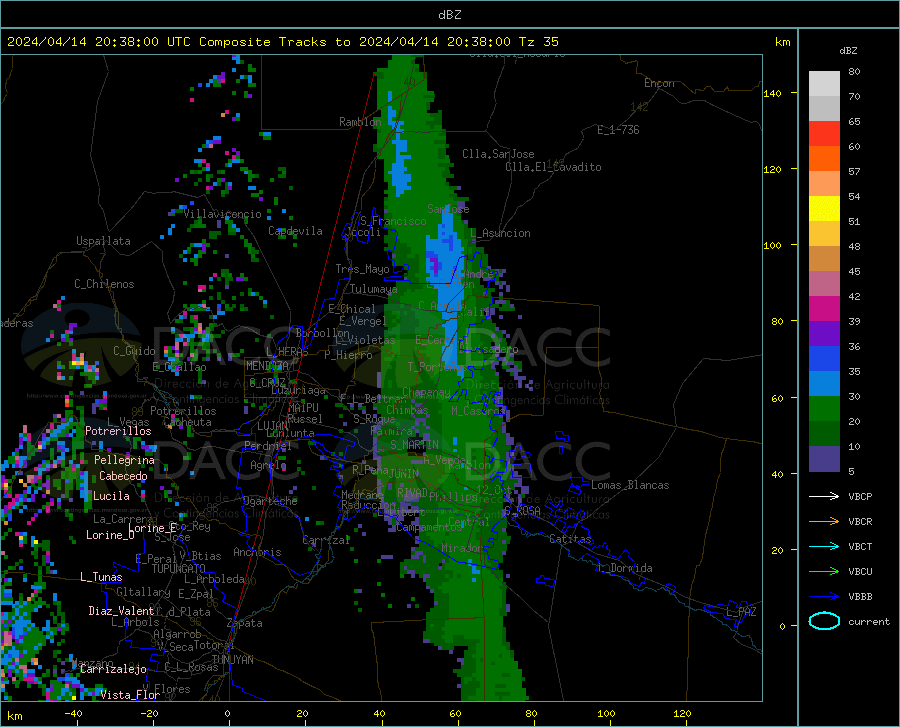Image resolution: width=900 pixels, height=727 pixels.
Task: Click the Lucila map label
Action: point(111,496)
